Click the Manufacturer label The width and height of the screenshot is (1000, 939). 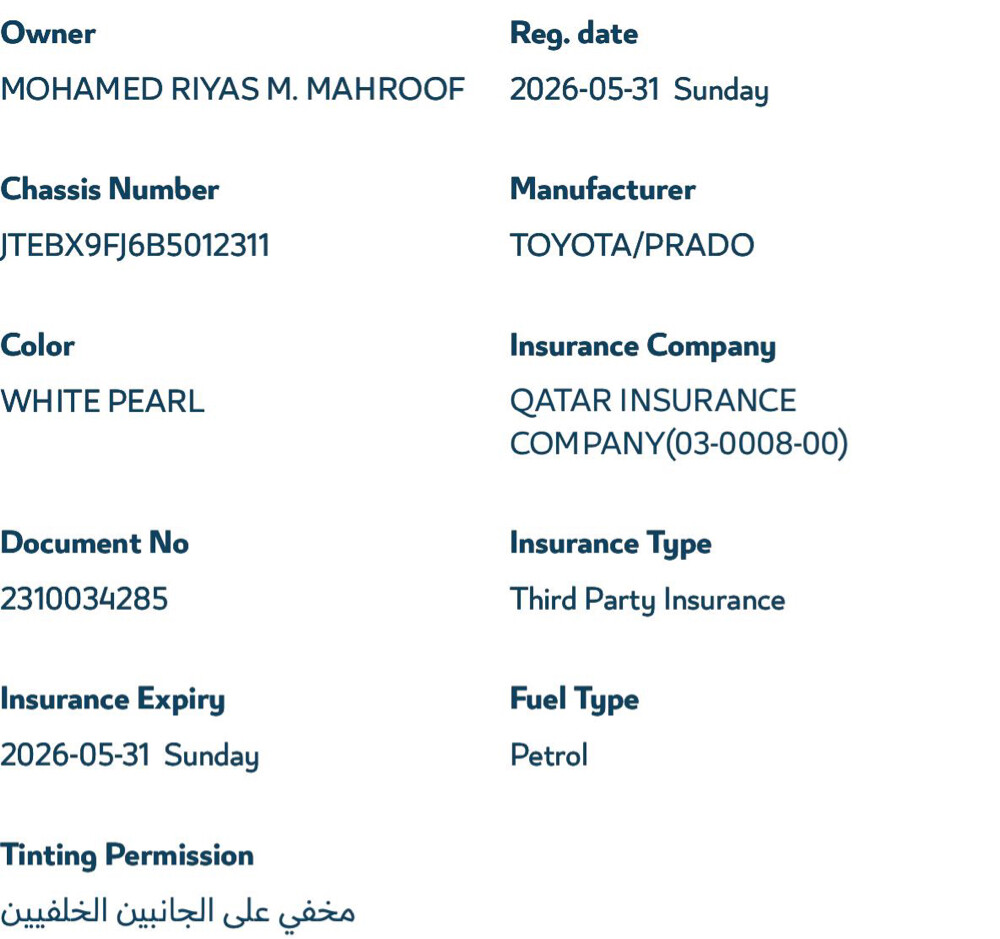603,189
